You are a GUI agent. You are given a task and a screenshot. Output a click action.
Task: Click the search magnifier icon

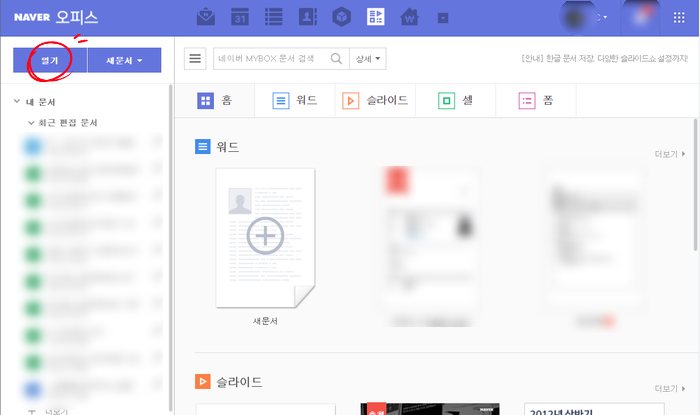(x=336, y=58)
